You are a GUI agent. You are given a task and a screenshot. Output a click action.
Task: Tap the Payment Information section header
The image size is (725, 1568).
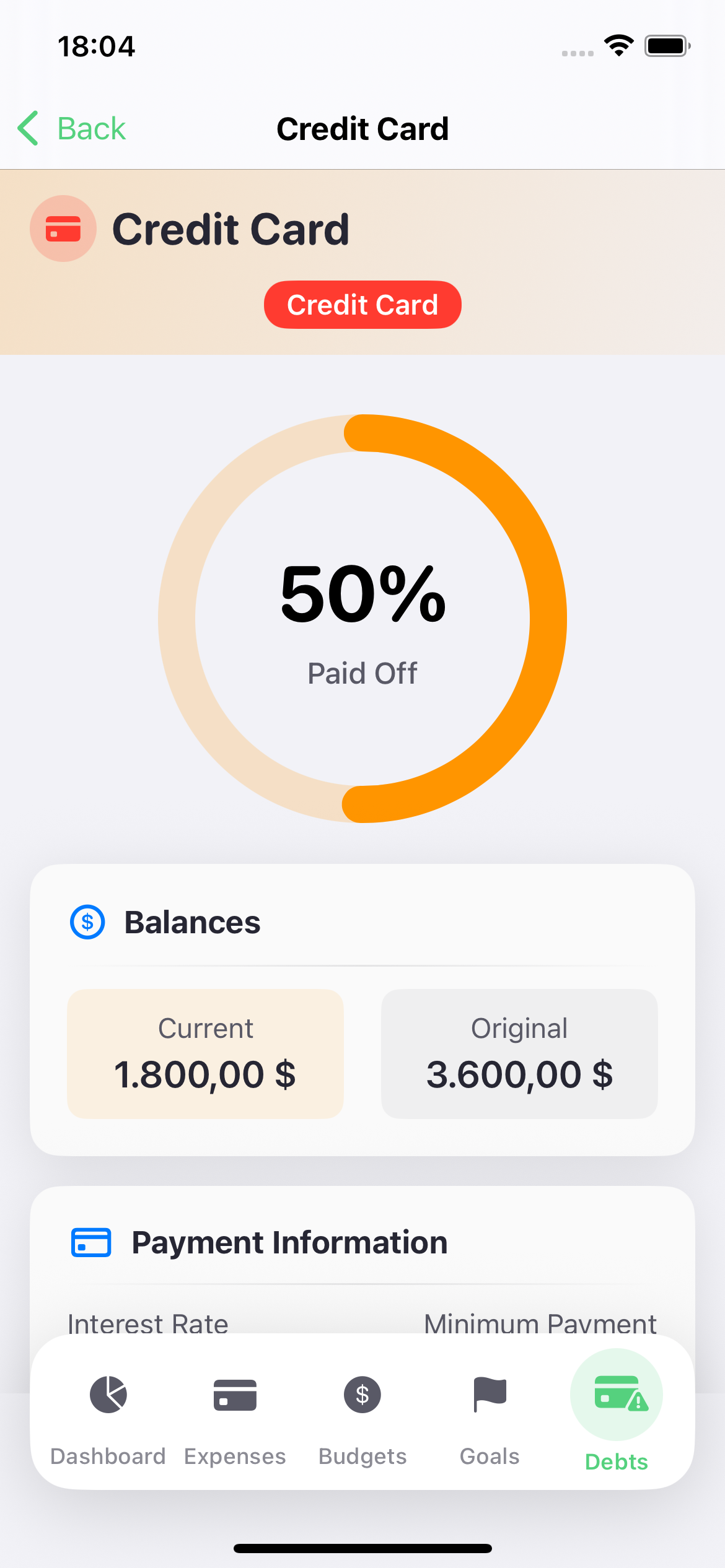[289, 1242]
